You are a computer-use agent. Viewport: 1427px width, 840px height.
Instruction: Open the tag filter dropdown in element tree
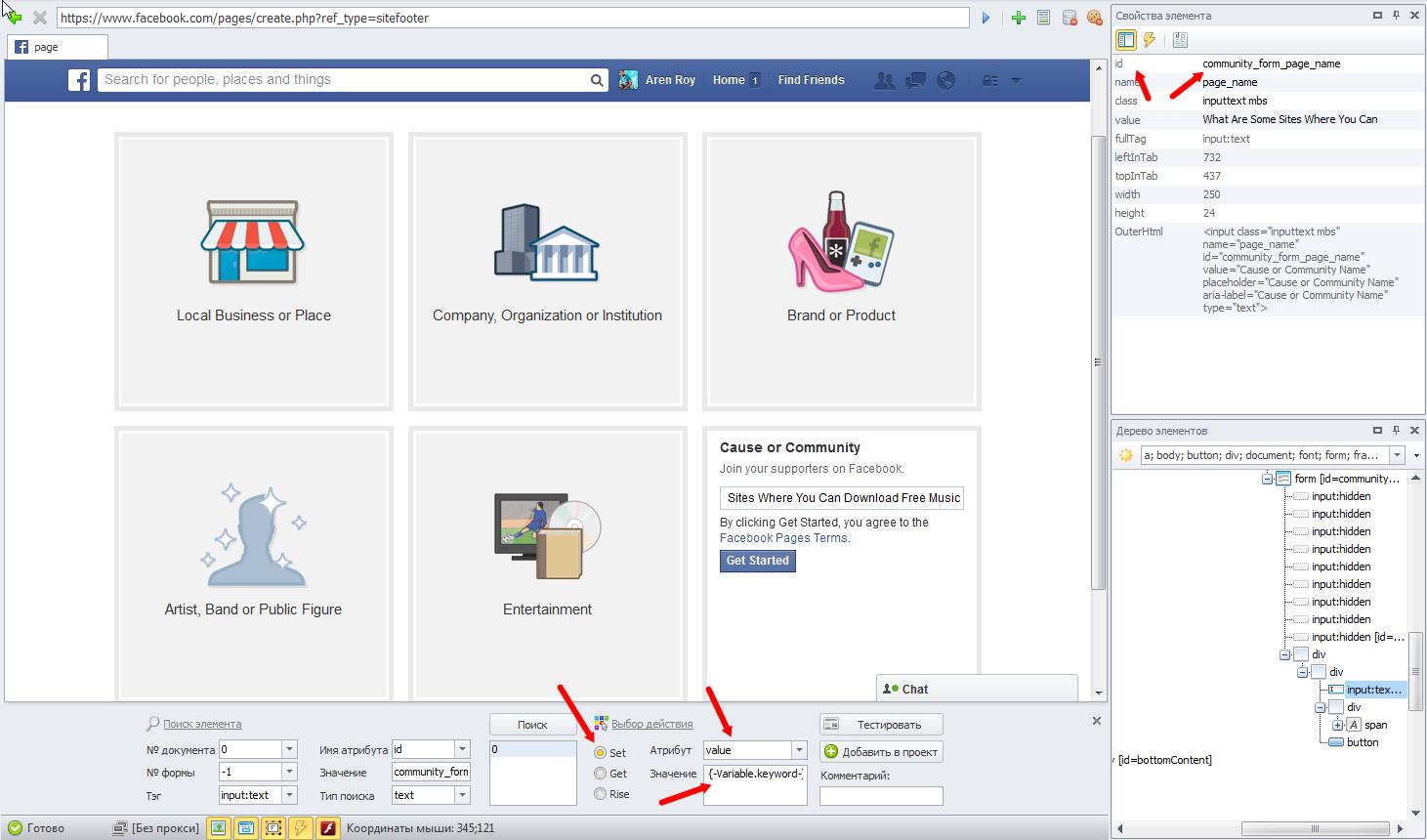click(1397, 455)
